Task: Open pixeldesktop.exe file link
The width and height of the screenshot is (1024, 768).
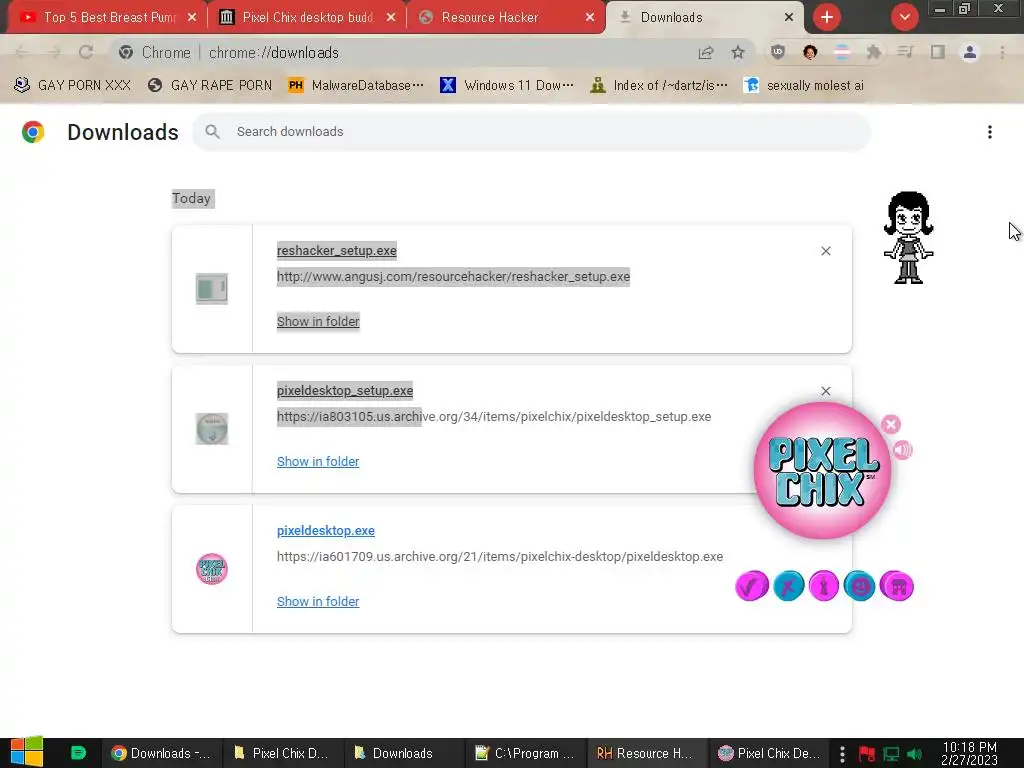Action: tap(326, 531)
